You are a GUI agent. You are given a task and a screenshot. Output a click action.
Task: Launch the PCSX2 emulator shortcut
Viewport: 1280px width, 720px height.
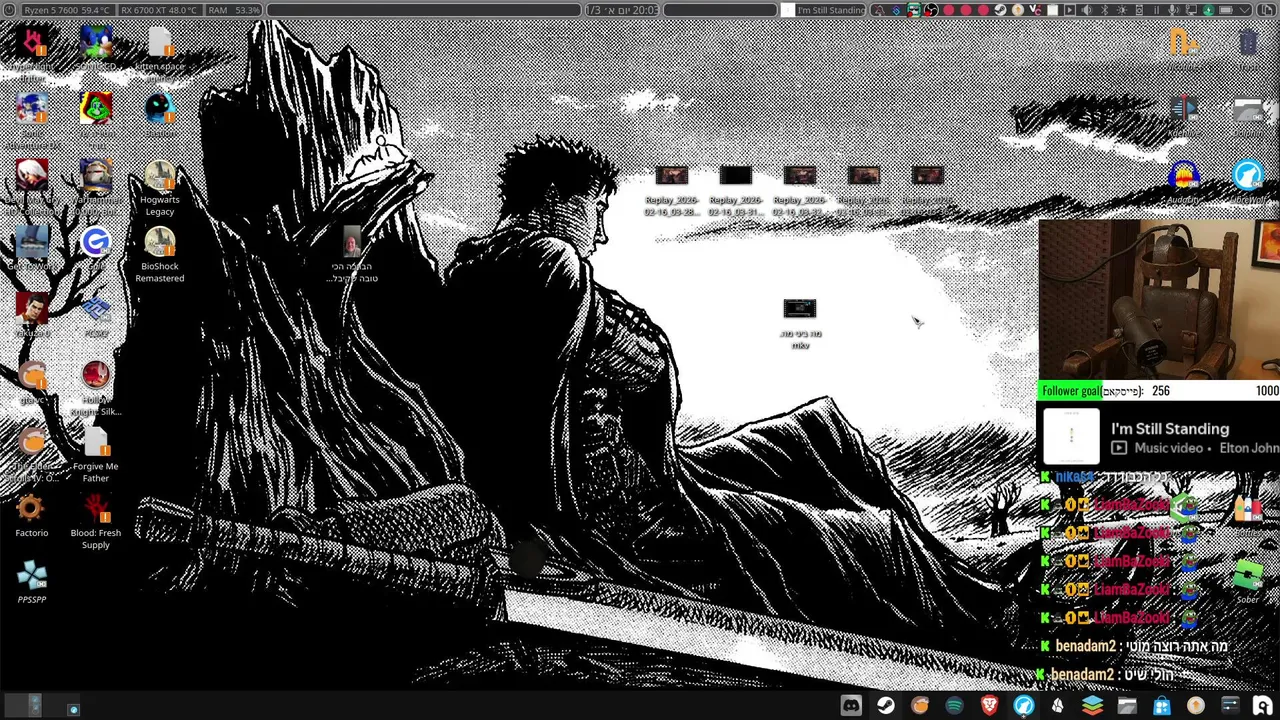(x=96, y=308)
